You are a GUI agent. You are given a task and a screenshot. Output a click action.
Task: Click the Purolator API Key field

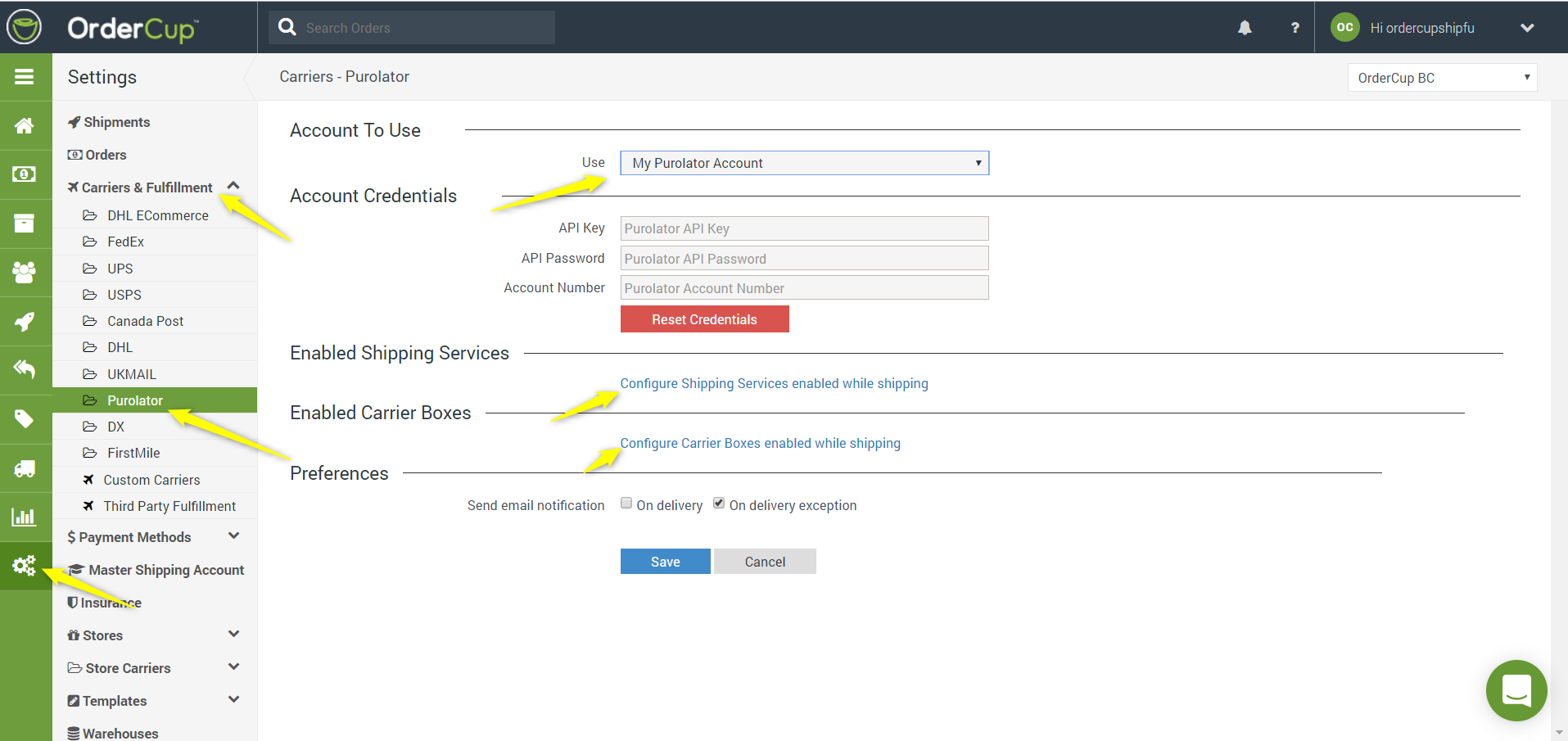pyautogui.click(x=804, y=228)
